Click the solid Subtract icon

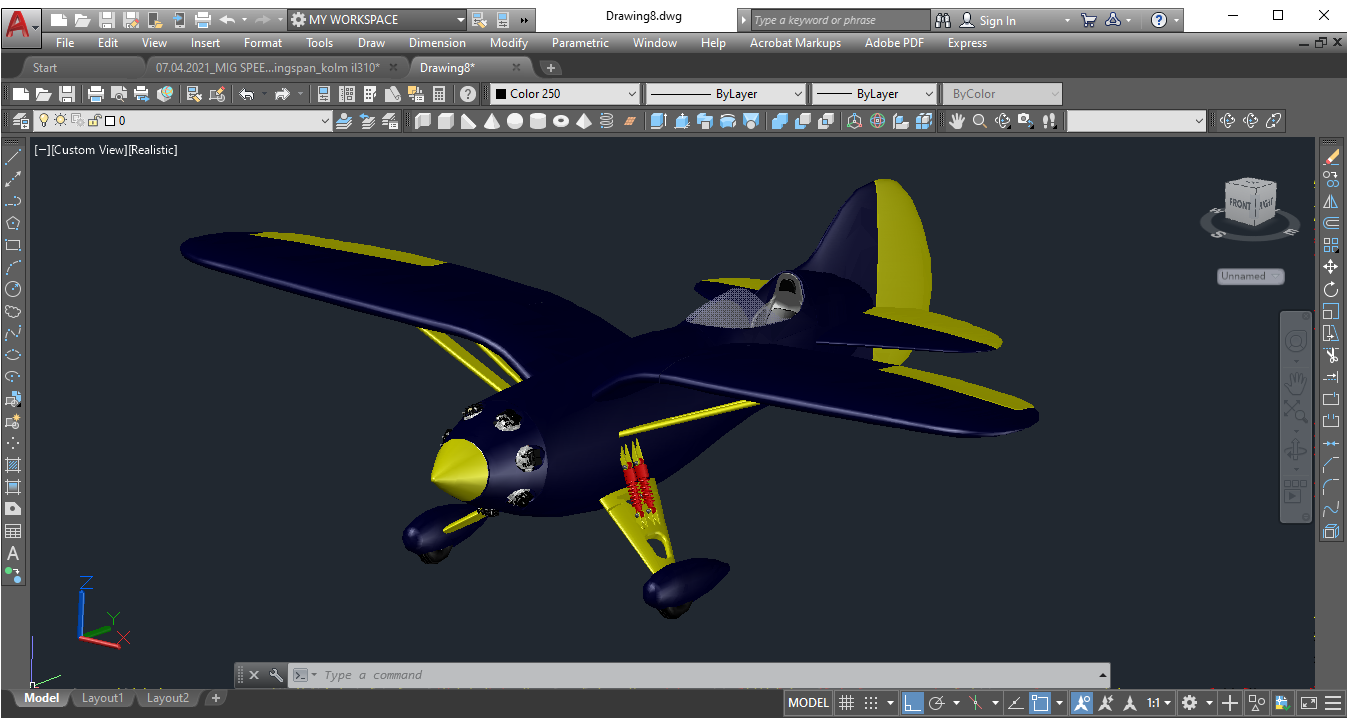pos(802,121)
